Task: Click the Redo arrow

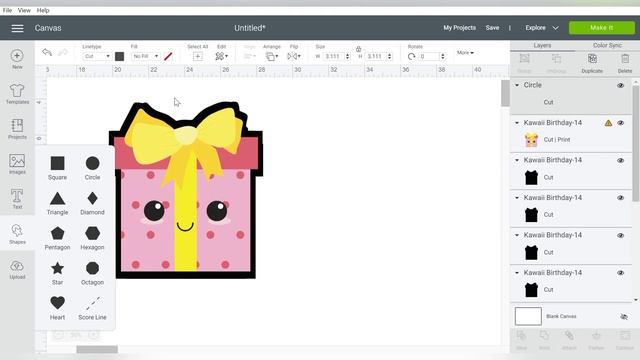Action: click(x=62, y=52)
